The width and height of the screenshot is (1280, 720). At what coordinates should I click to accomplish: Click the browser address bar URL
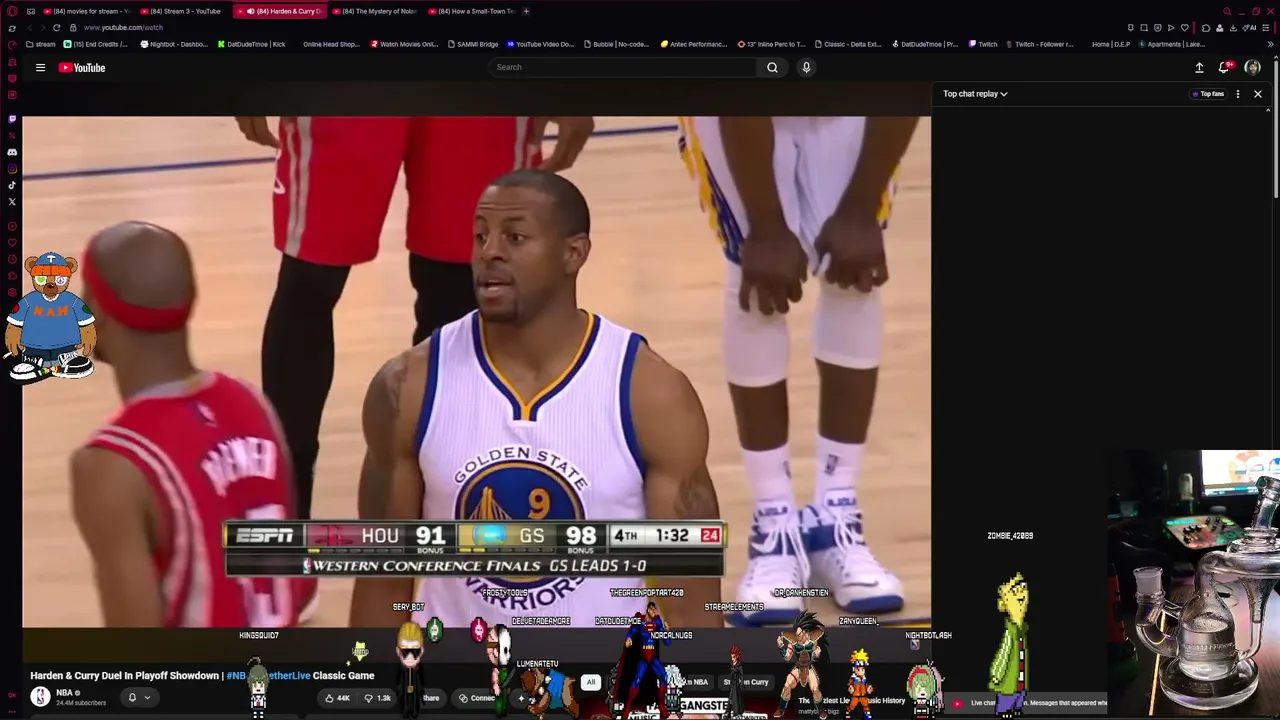[123, 28]
